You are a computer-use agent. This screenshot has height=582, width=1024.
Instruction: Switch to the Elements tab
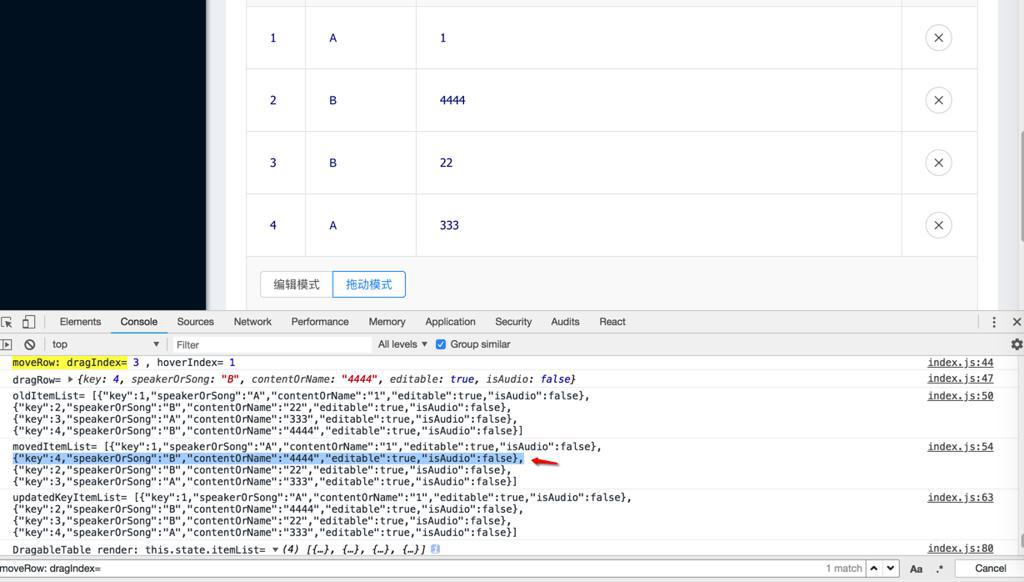click(x=80, y=322)
